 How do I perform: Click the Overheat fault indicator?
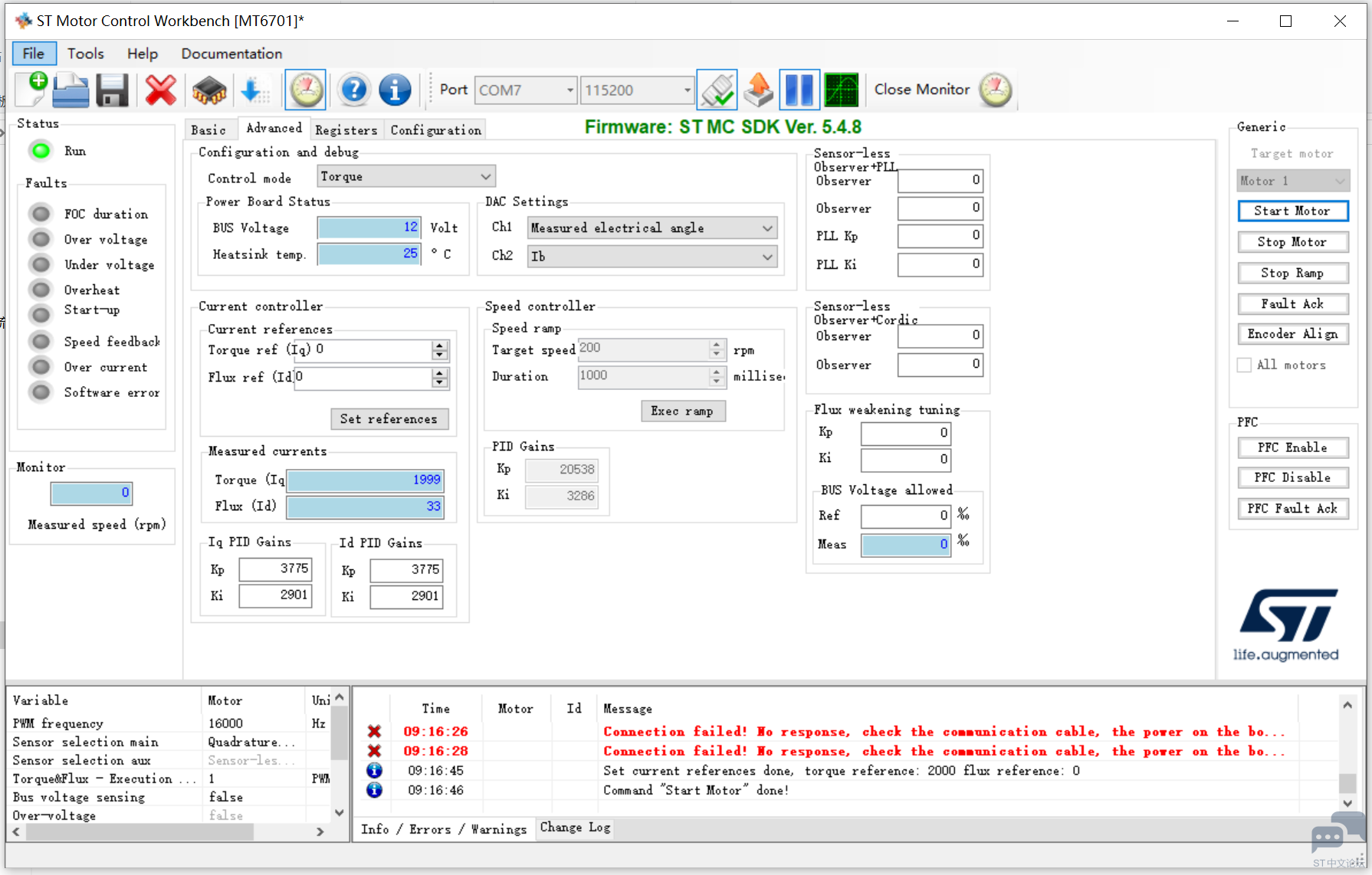point(41,290)
